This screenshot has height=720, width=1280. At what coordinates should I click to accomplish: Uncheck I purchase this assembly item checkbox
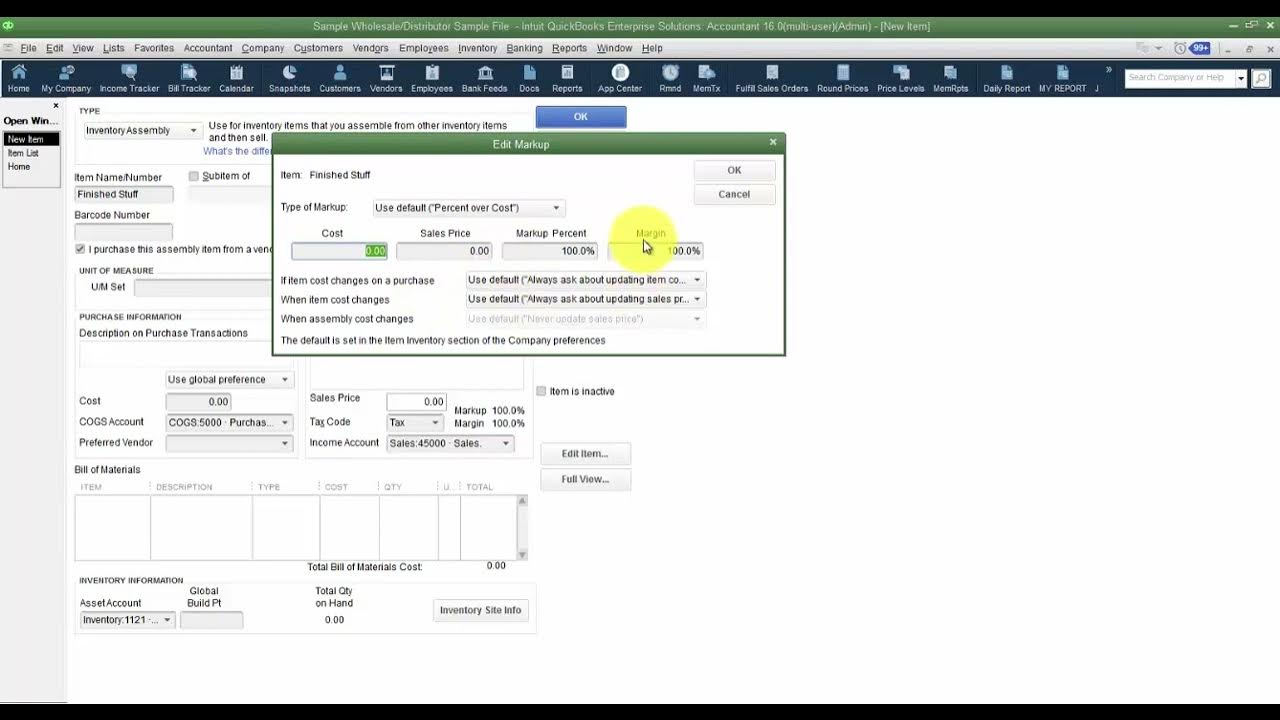tap(80, 249)
